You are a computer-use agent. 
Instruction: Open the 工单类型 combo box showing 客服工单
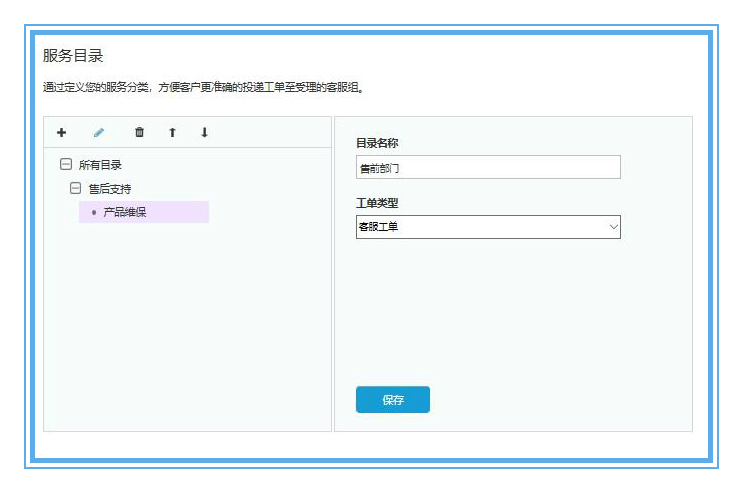(480, 227)
